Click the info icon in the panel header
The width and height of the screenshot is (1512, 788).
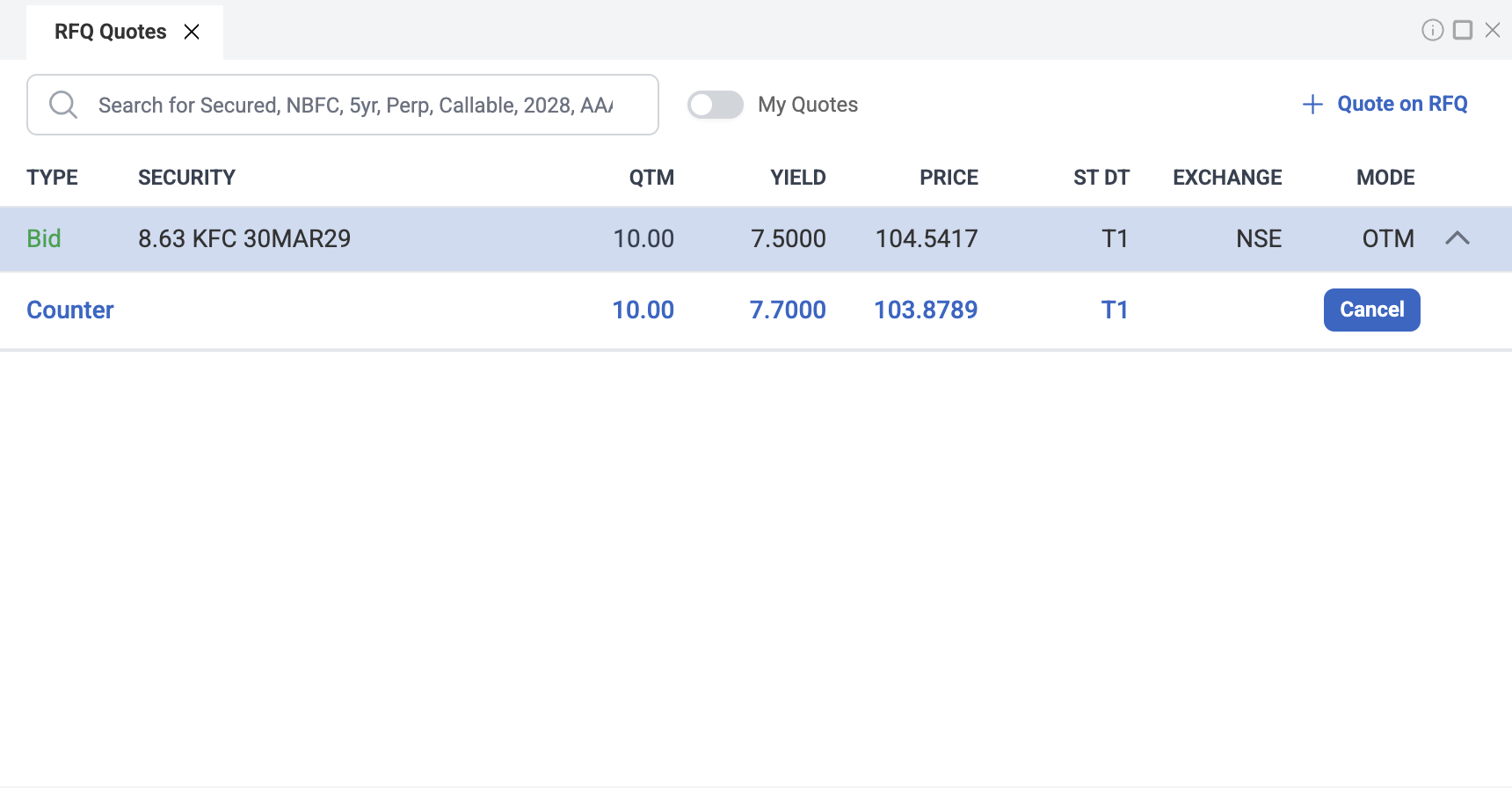(x=1432, y=31)
